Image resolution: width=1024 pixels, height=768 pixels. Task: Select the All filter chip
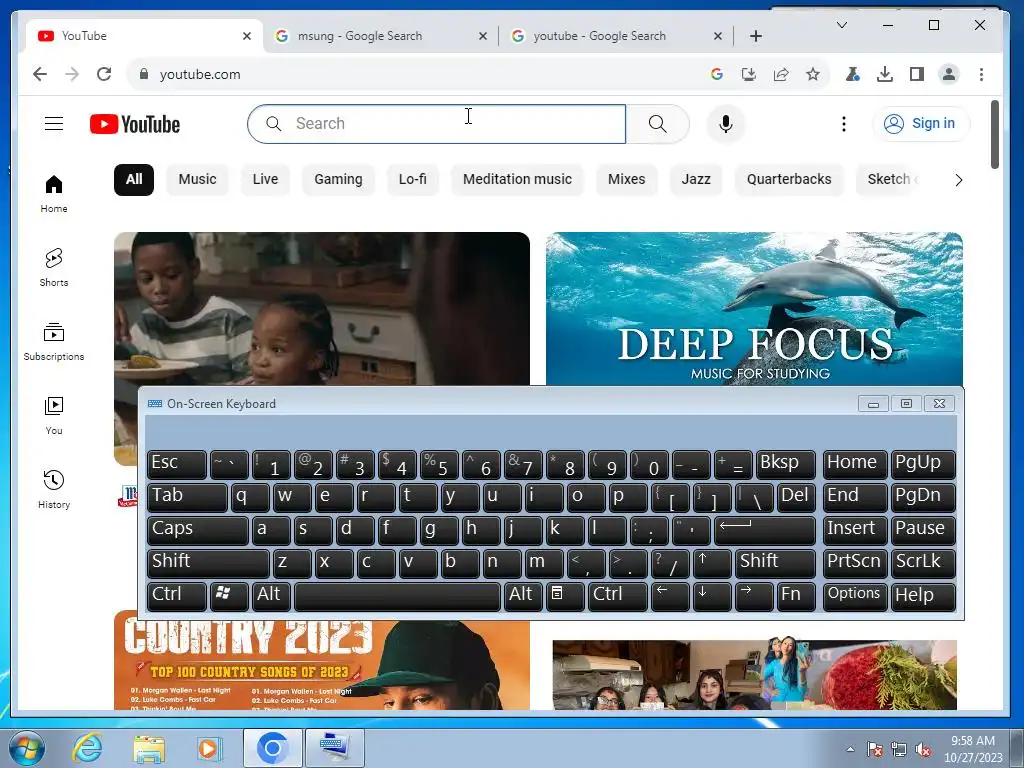[134, 180]
